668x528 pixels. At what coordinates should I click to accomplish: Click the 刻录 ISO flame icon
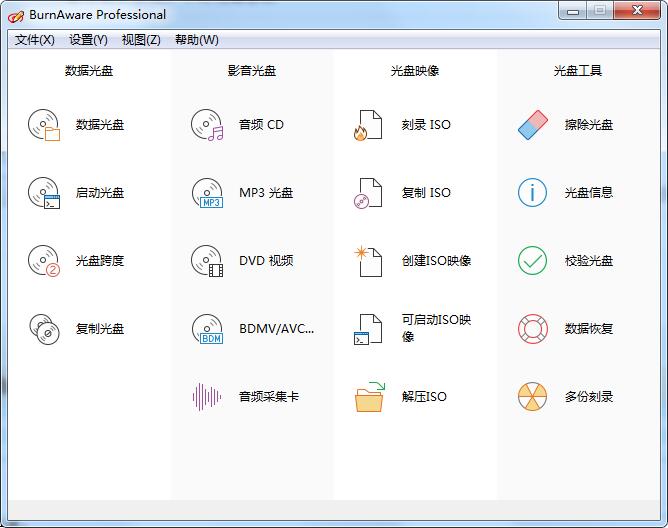click(x=368, y=125)
